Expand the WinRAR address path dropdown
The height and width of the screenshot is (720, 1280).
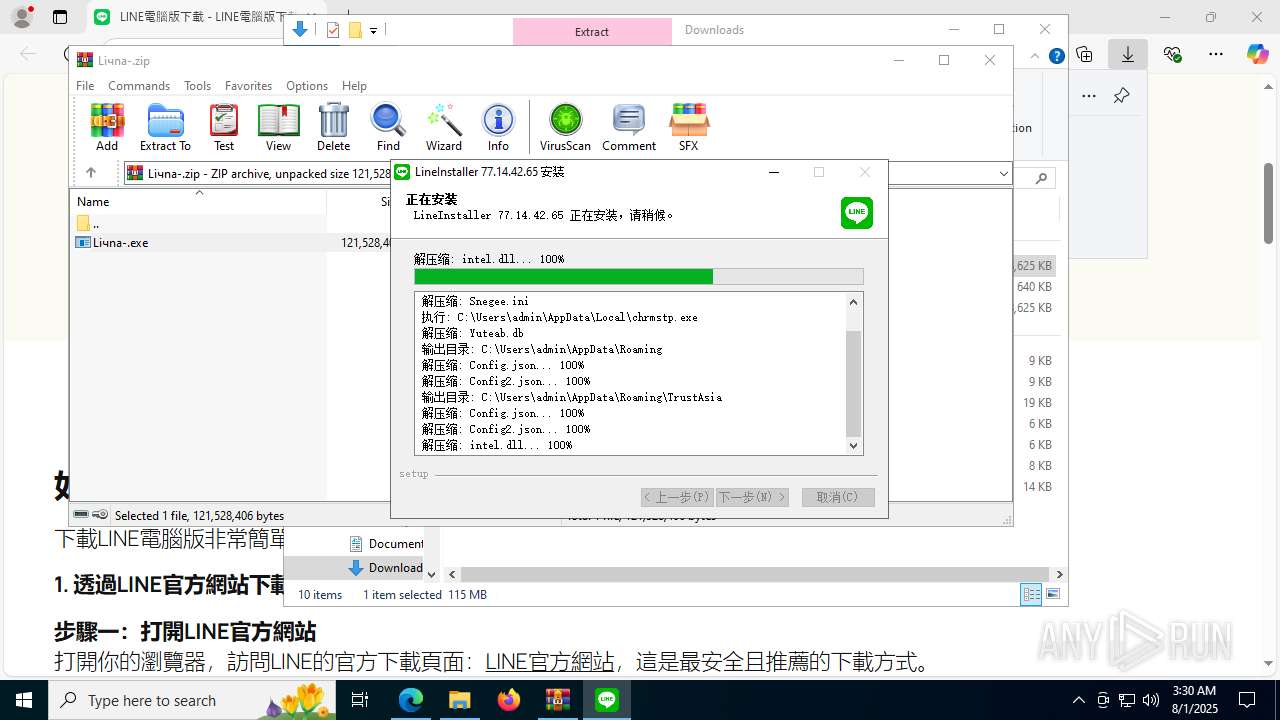click(1003, 174)
